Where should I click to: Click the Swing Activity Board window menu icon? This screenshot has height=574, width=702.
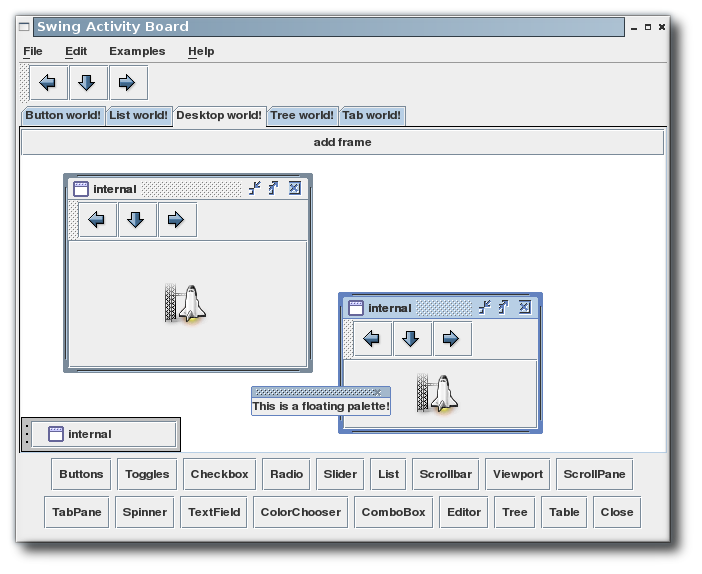(25, 27)
